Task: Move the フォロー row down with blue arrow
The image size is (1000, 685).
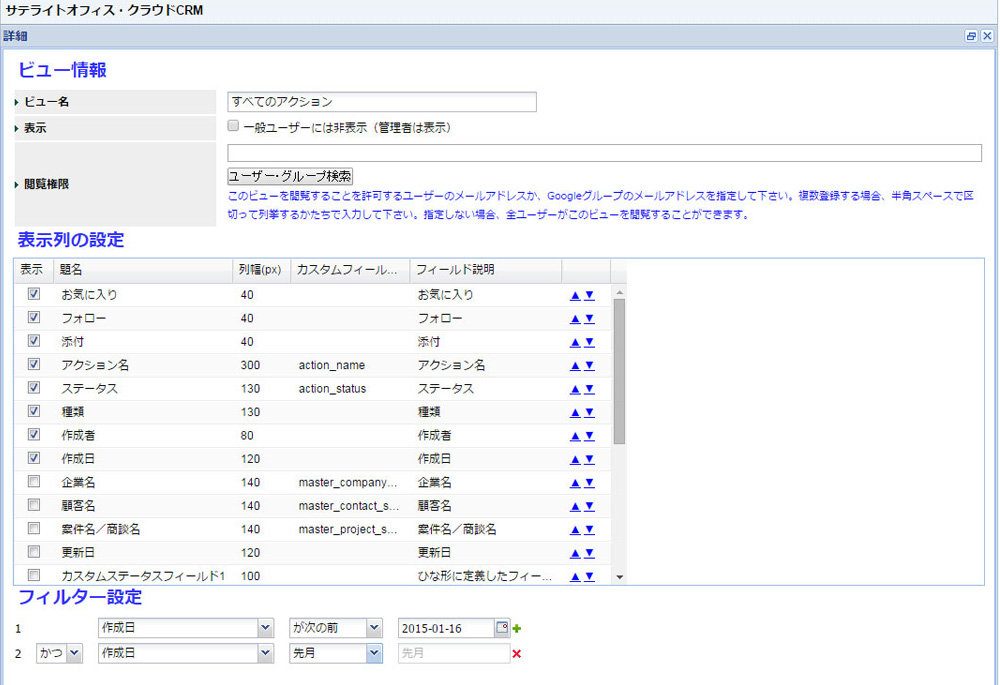Action: click(590, 318)
